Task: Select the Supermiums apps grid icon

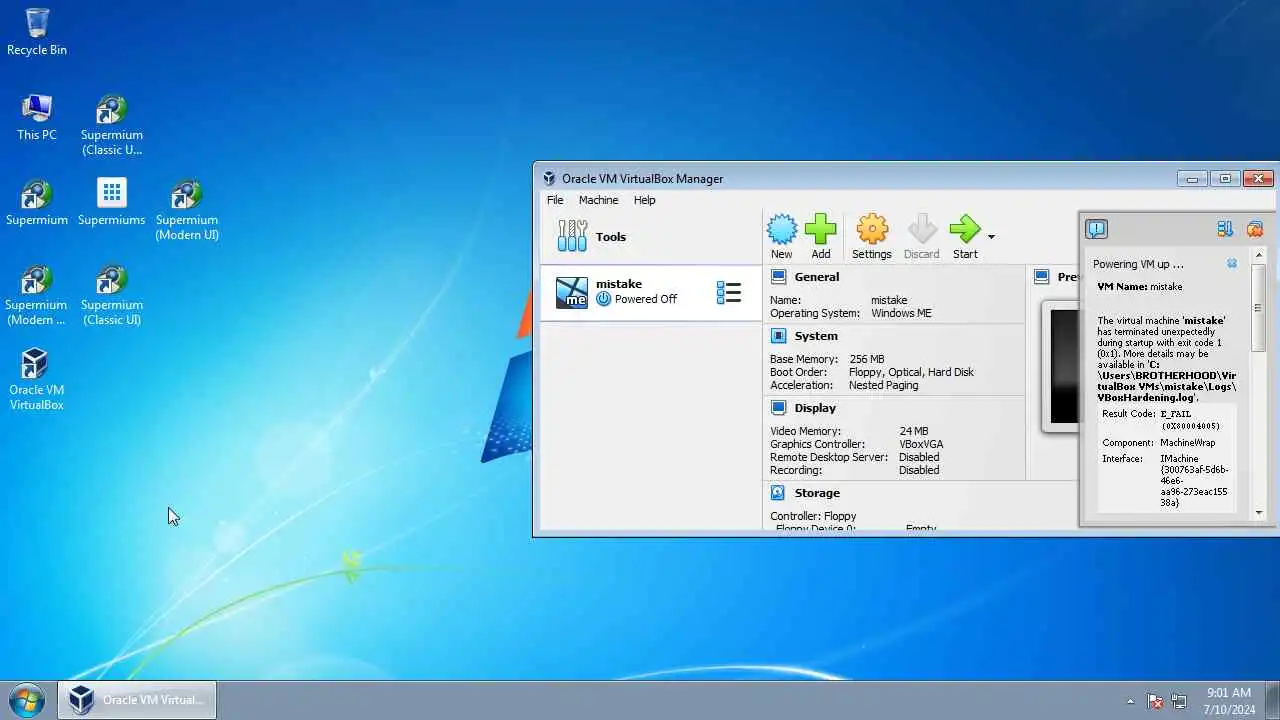Action: 112,203
